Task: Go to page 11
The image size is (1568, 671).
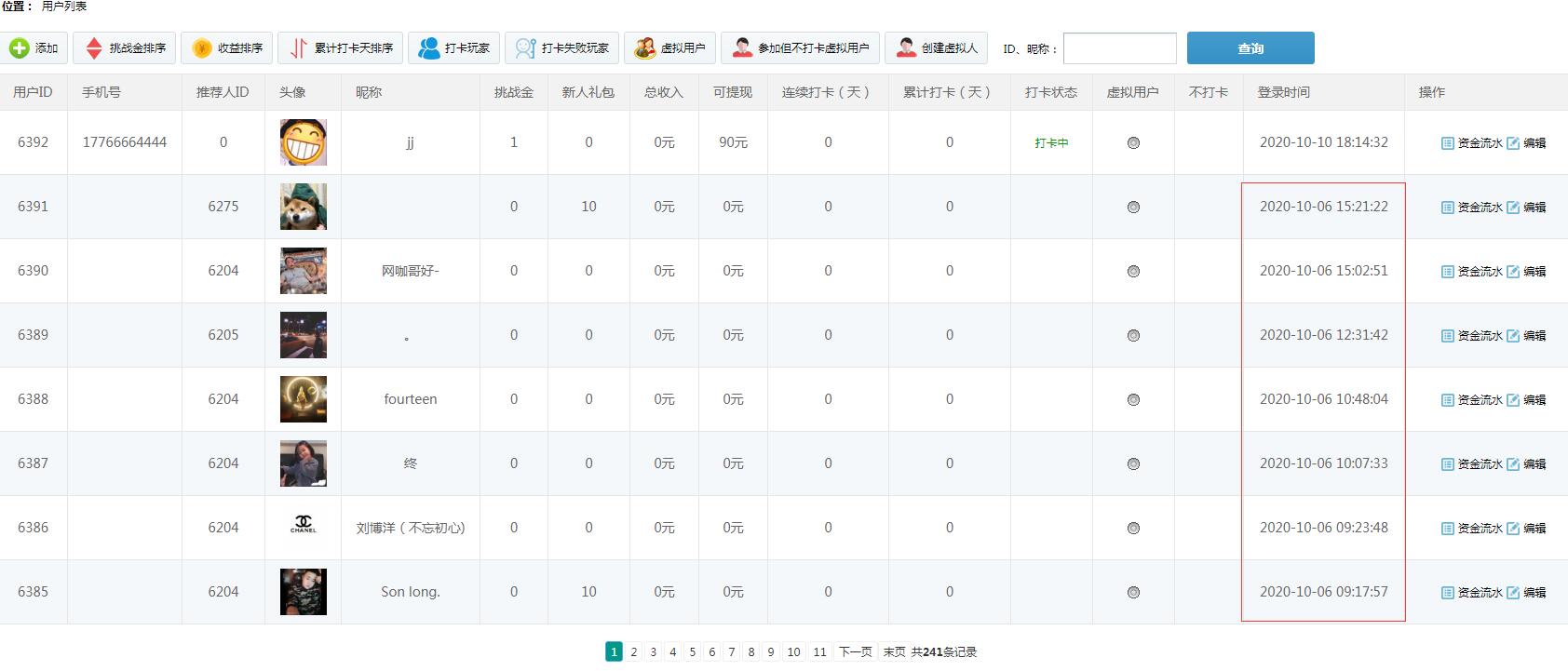Action: pos(820,651)
